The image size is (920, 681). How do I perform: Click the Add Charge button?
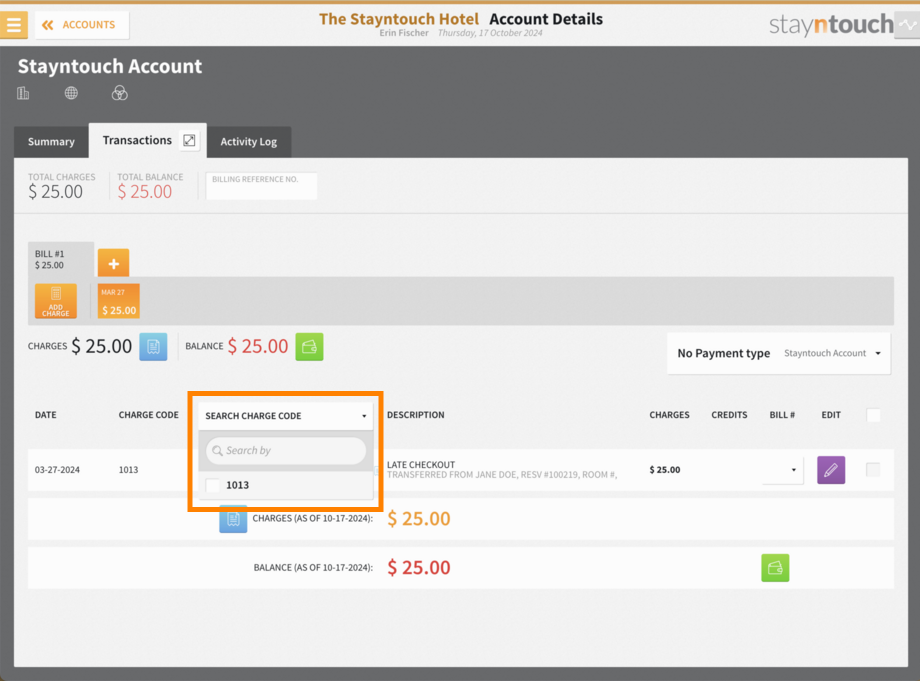pos(56,301)
